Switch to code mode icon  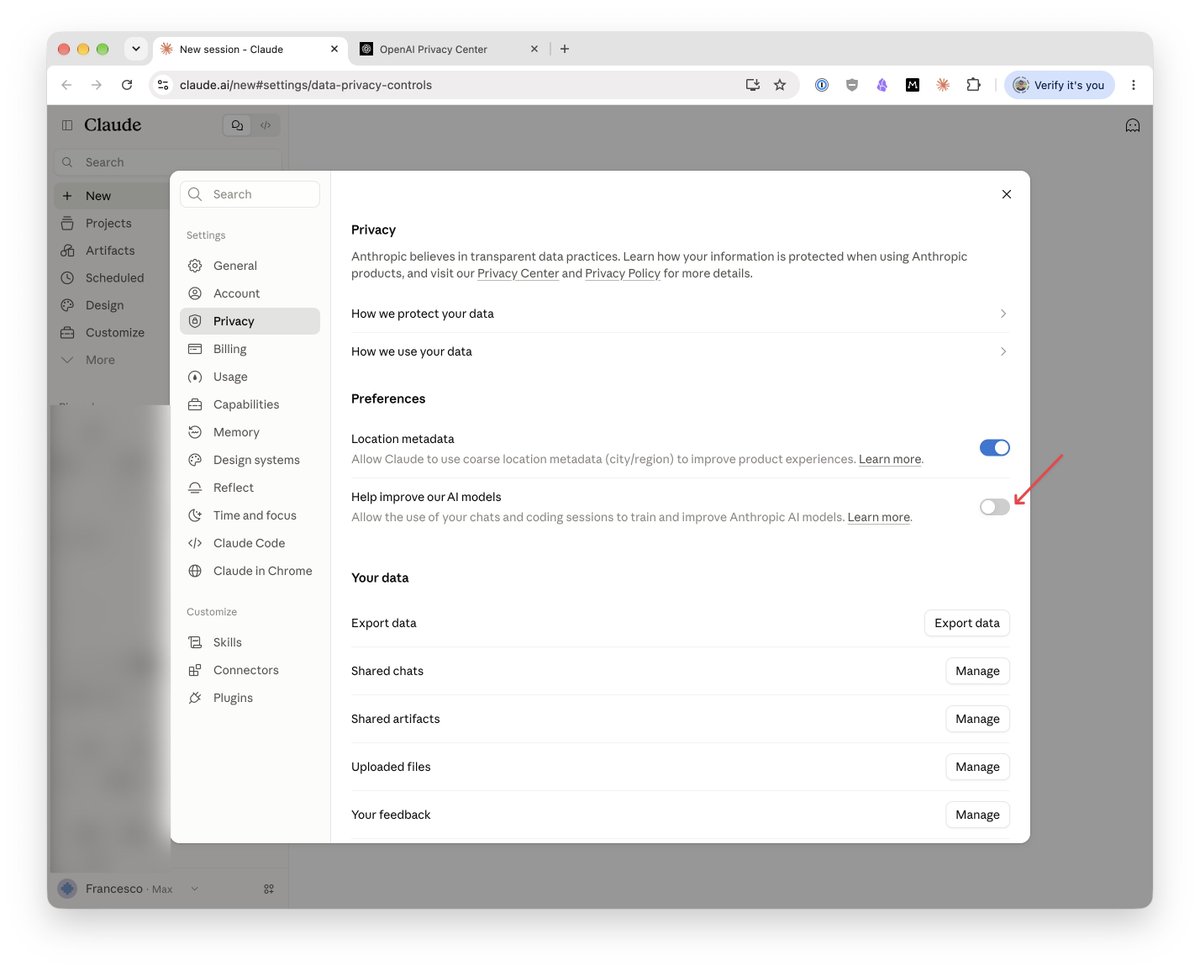265,125
